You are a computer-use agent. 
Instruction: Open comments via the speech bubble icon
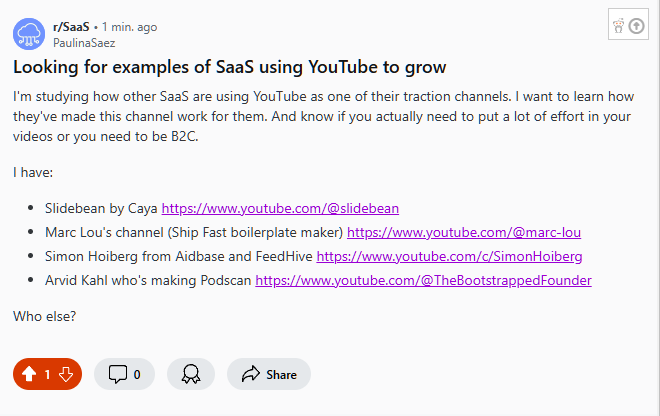click(117, 374)
